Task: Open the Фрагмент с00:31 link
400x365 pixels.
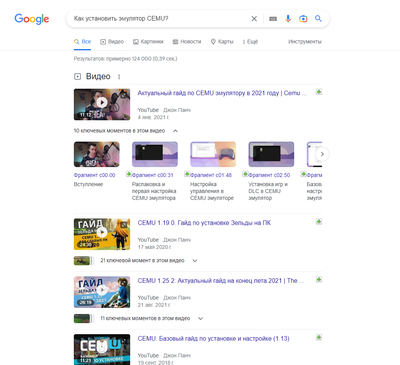Action: pyautogui.click(x=153, y=175)
